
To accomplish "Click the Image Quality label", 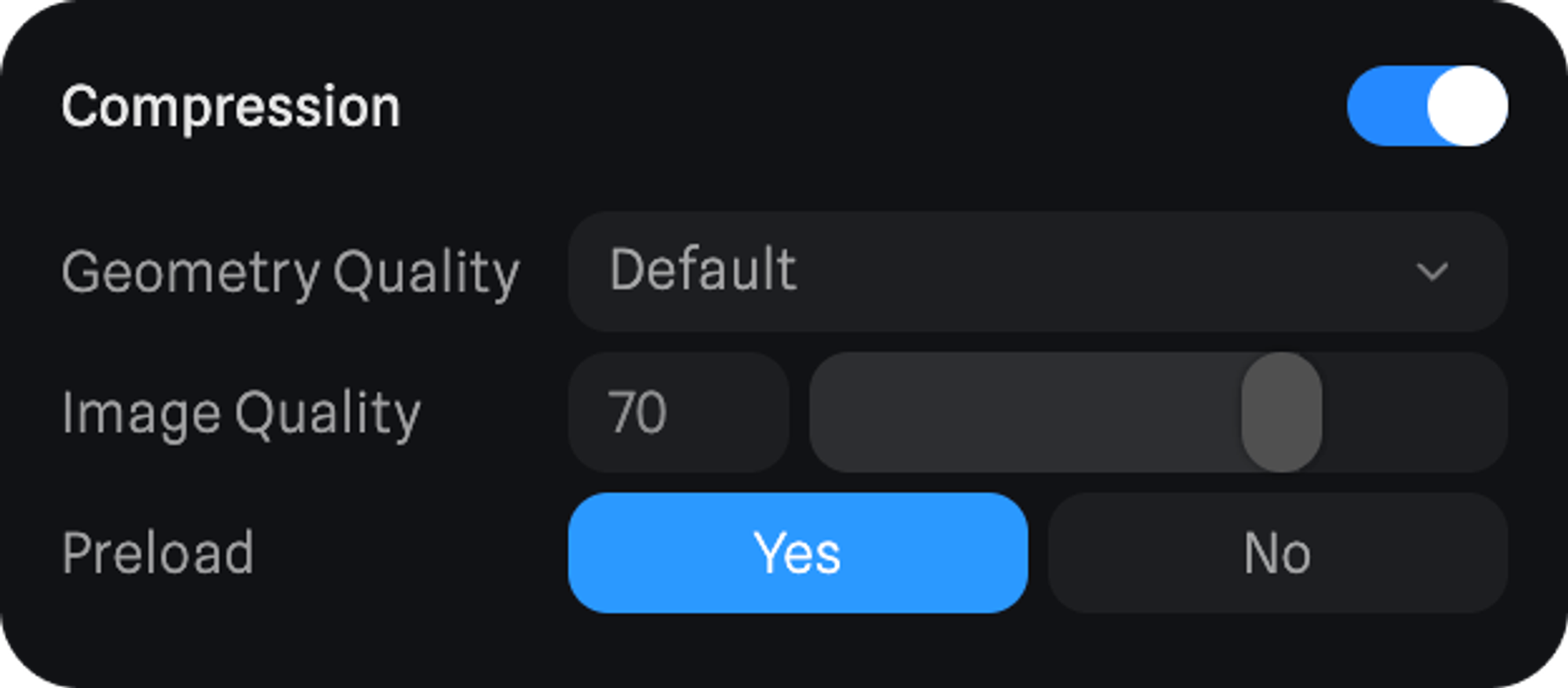I will 241,413.
